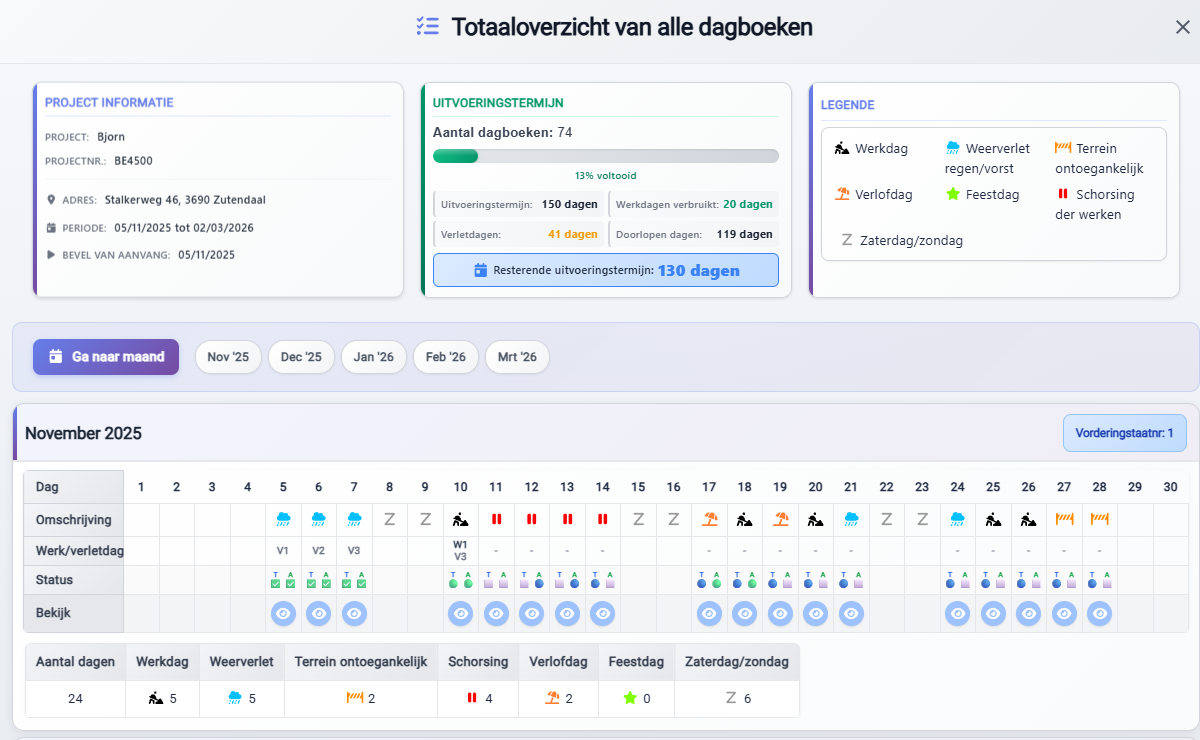1200x740 pixels.
Task: Click the Werkdag icon in the legende panel
Action: 841,147
